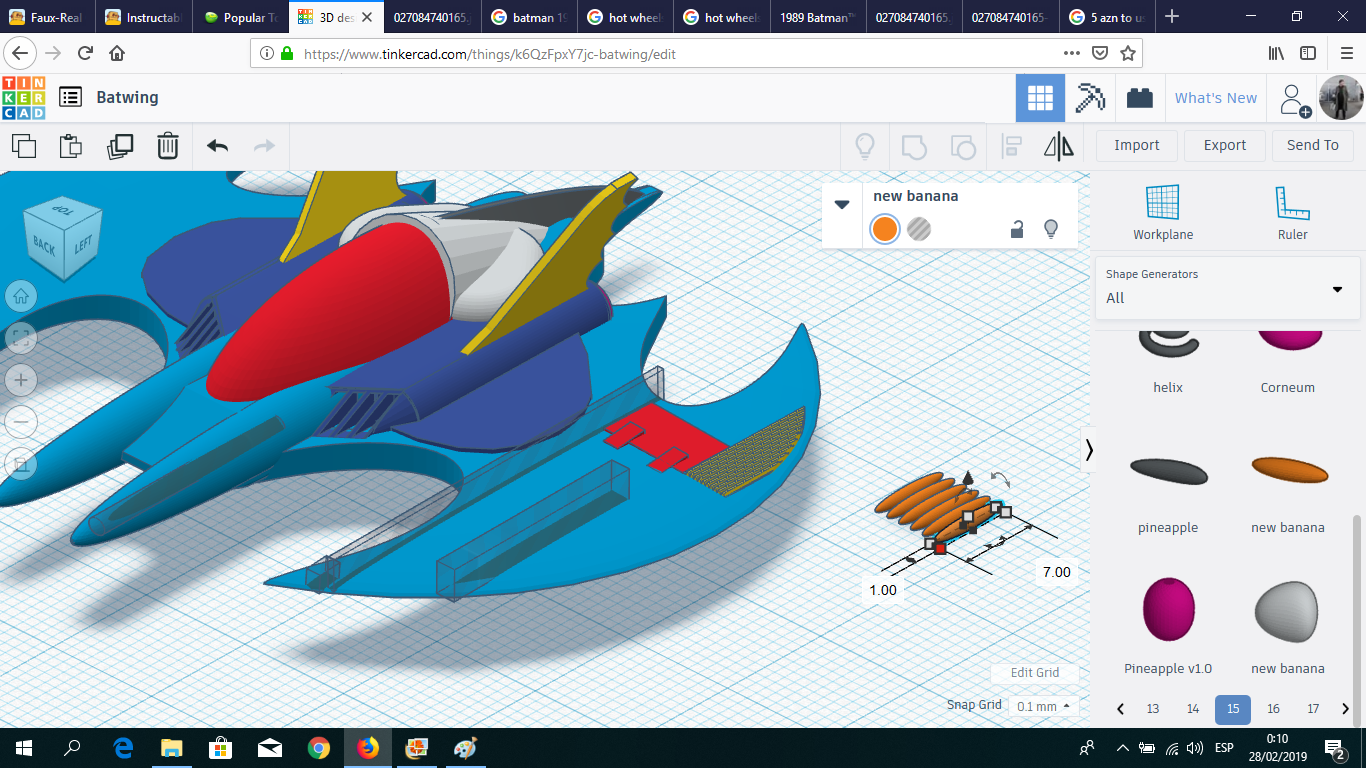Image resolution: width=1366 pixels, height=768 pixels.
Task: Delete the selection with the trash icon
Action: [x=167, y=146]
